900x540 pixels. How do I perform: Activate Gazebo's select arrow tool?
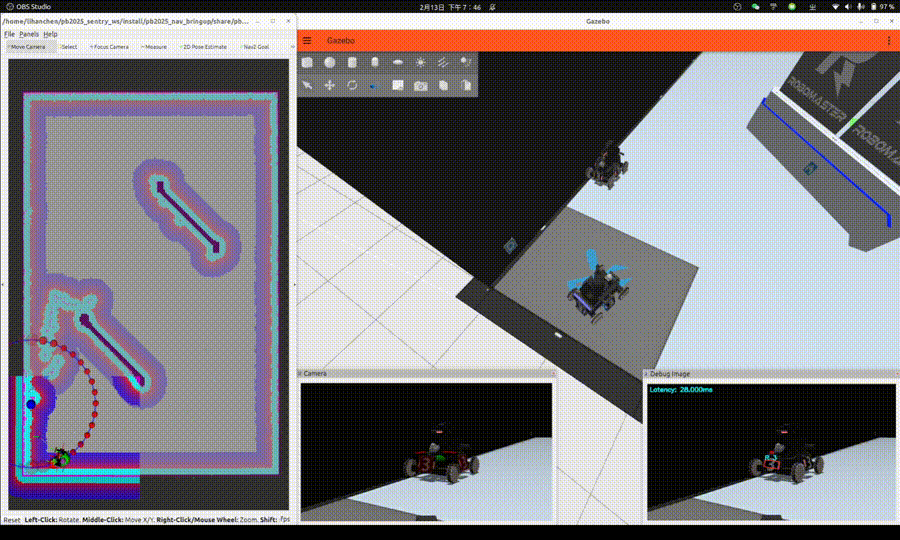coord(307,85)
